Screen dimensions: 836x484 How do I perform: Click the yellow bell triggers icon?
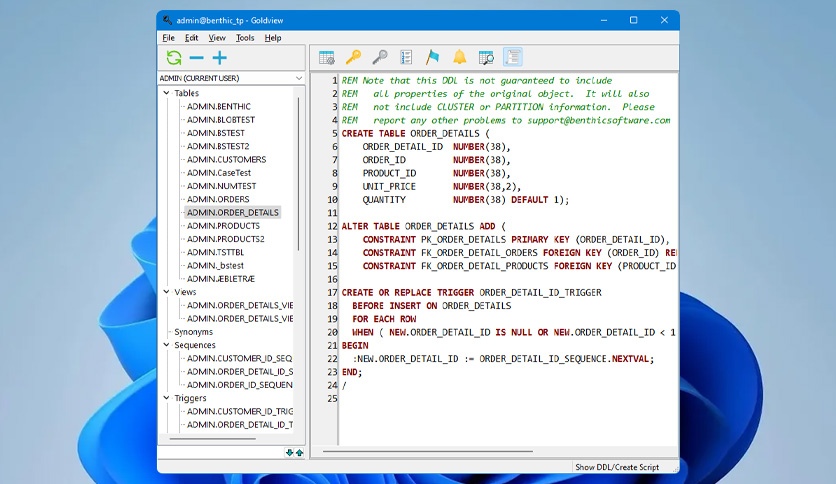point(460,57)
